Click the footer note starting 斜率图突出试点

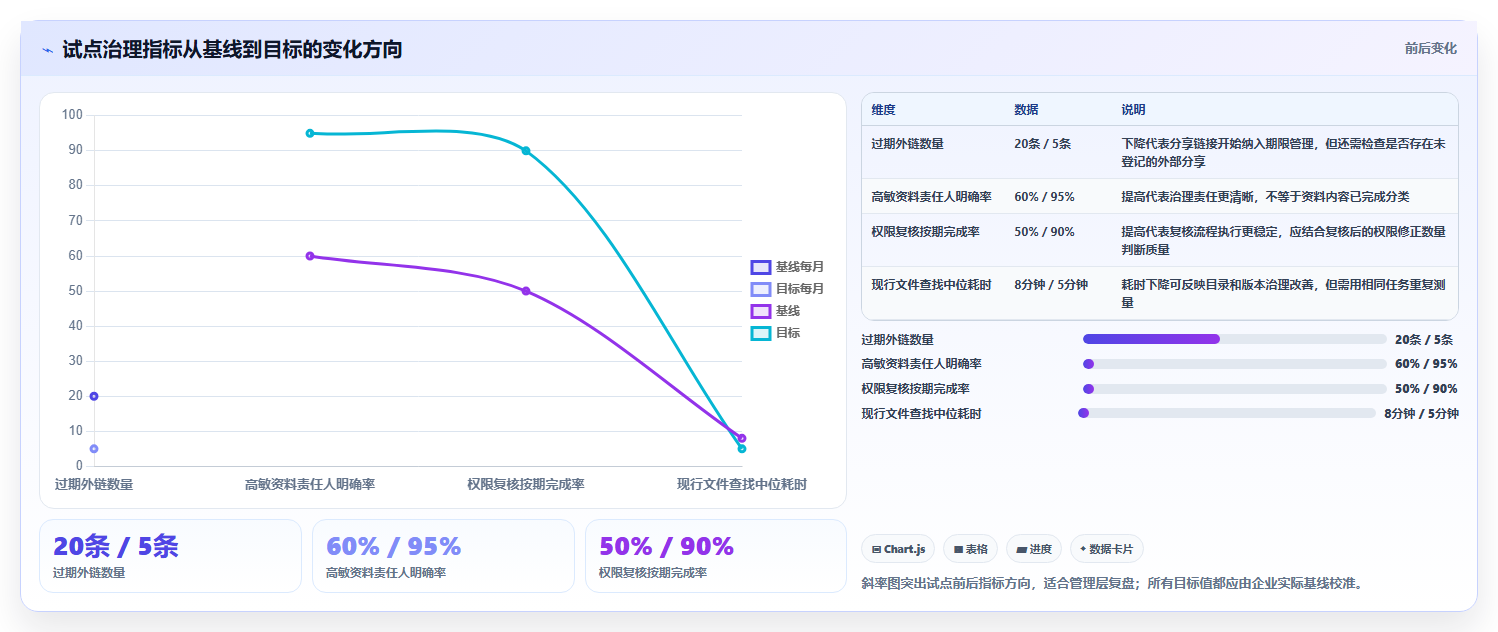(1112, 583)
